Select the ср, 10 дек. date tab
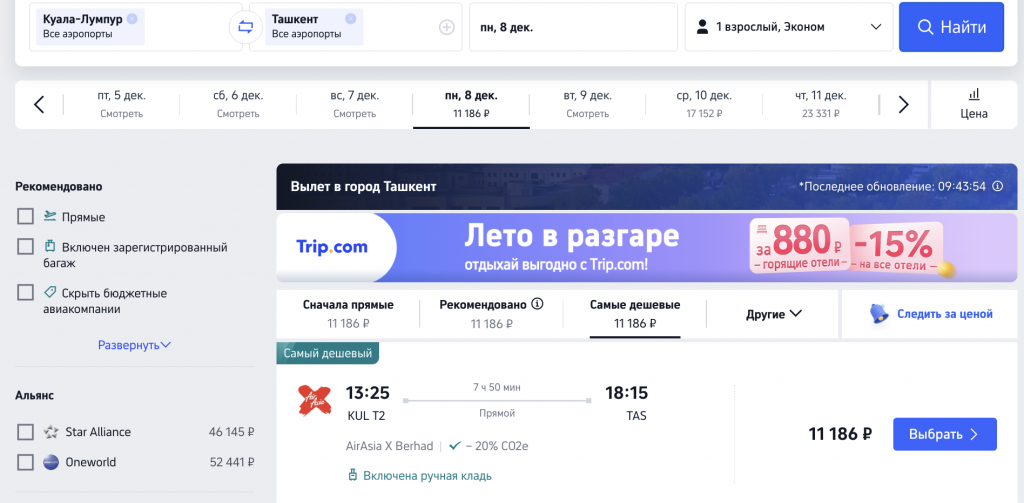 click(704, 105)
